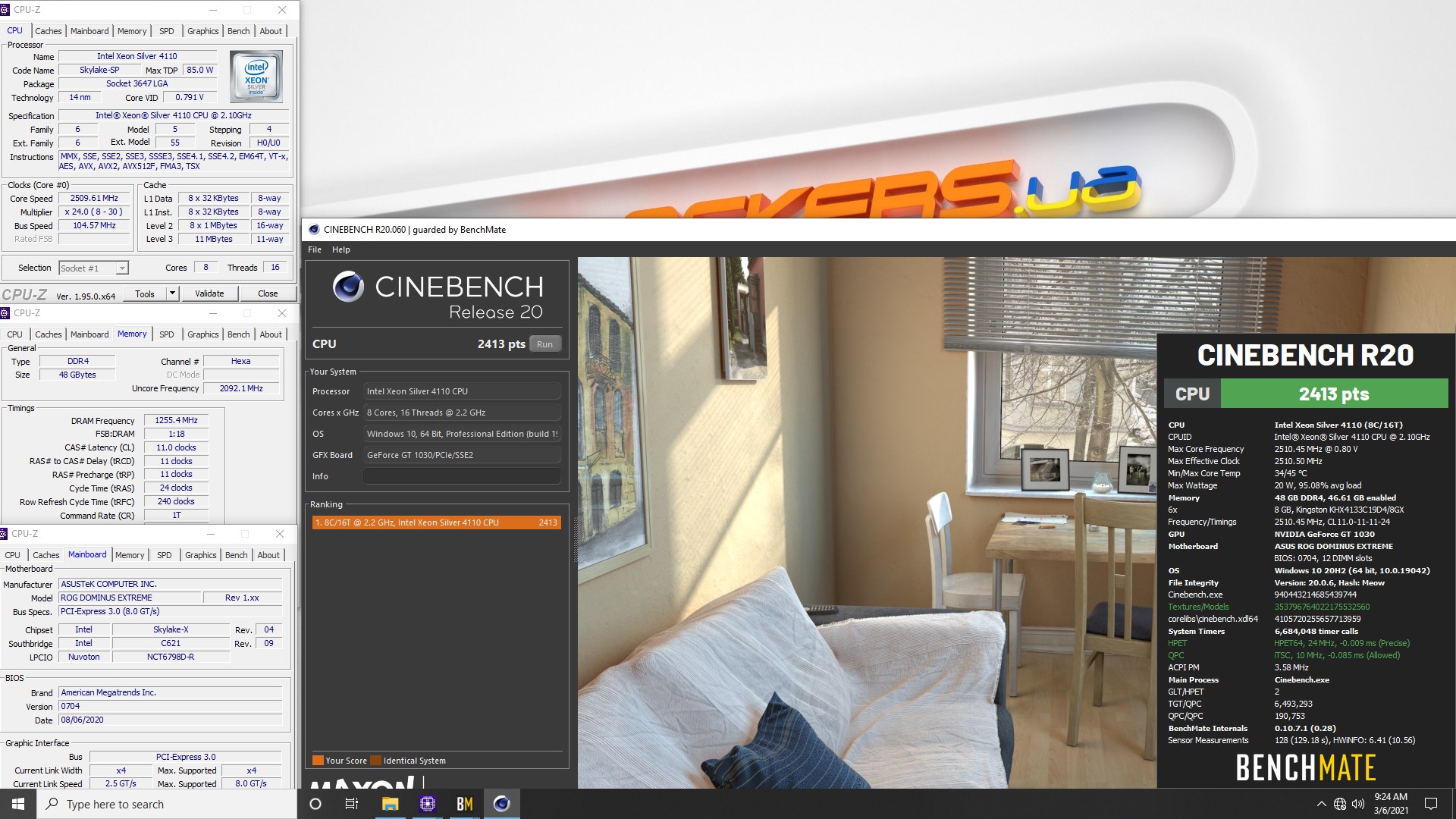Click Textures/Models hash line in BenchMate
This screenshot has width=1456, height=819.
click(1269, 607)
